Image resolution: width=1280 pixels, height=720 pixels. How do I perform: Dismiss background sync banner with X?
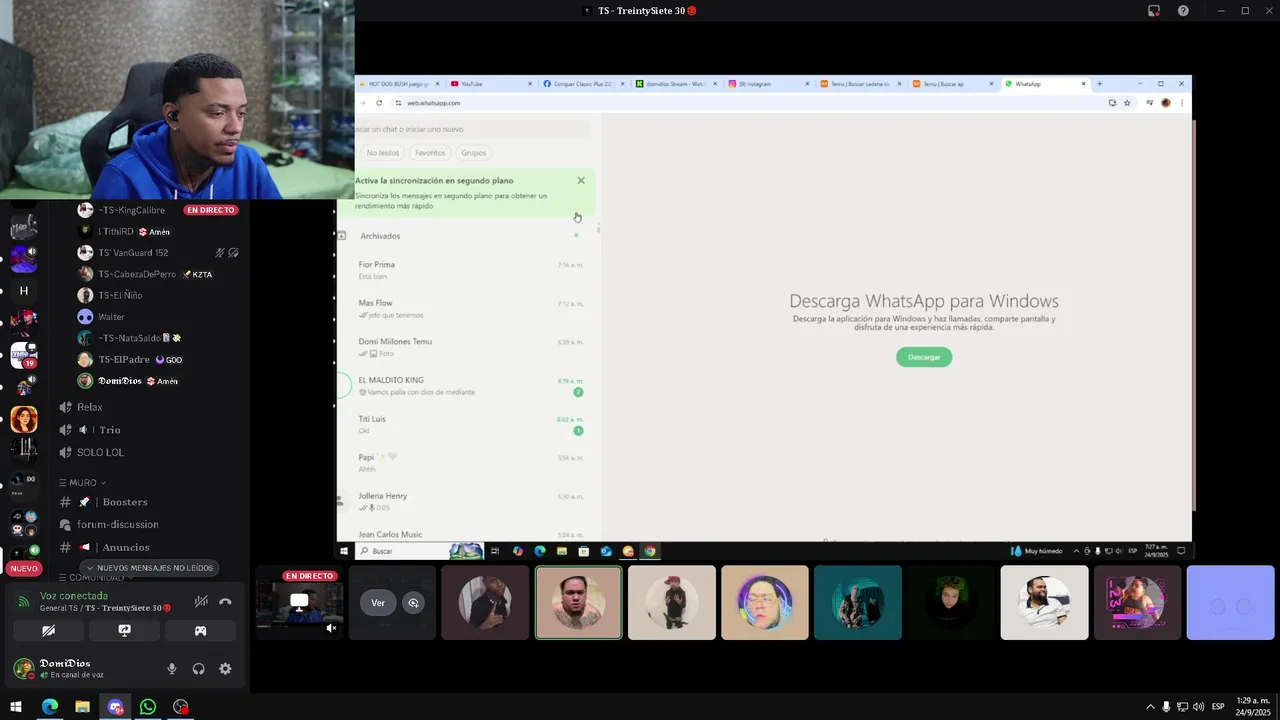[581, 181]
